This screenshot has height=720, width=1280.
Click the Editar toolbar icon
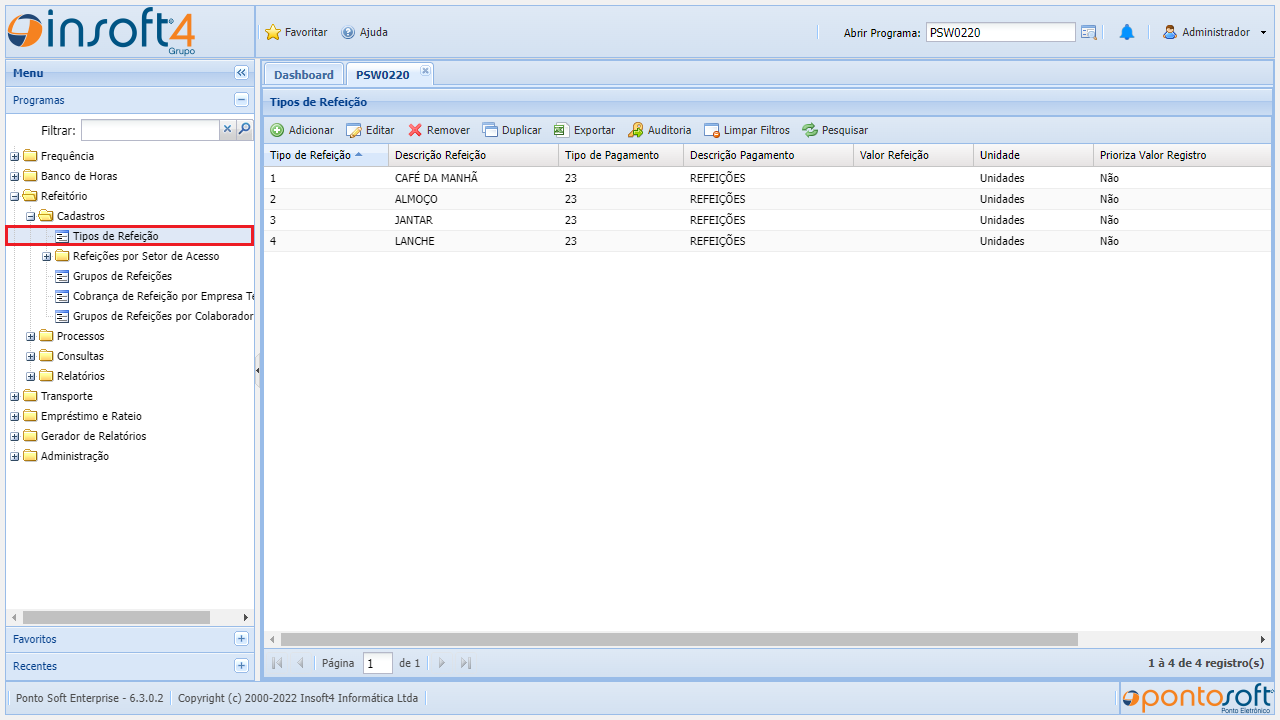coord(354,130)
